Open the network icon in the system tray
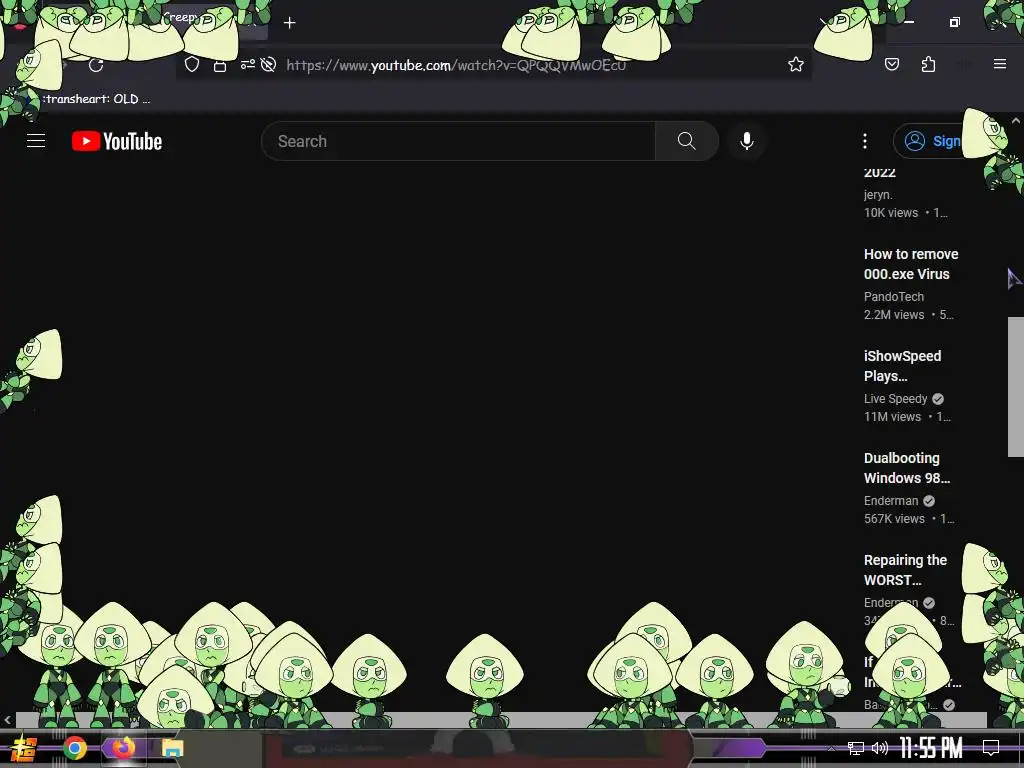 point(856,748)
